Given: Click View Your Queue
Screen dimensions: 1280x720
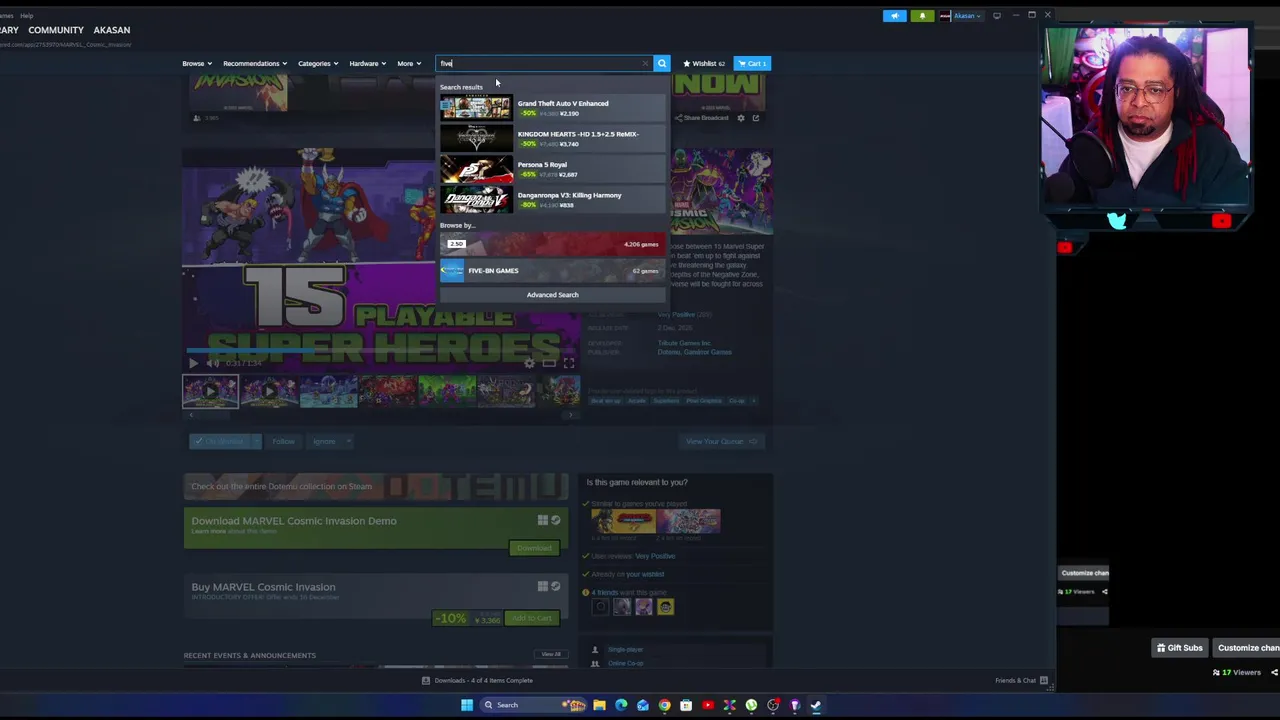Looking at the screenshot, I should [721, 441].
